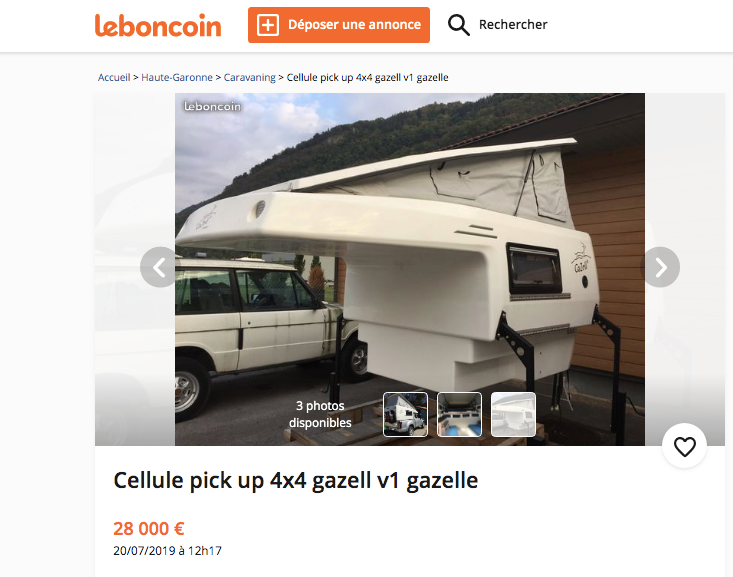Image resolution: width=733 pixels, height=577 pixels.
Task: Click the leboncoin watermark on the photo
Action: pos(212,107)
